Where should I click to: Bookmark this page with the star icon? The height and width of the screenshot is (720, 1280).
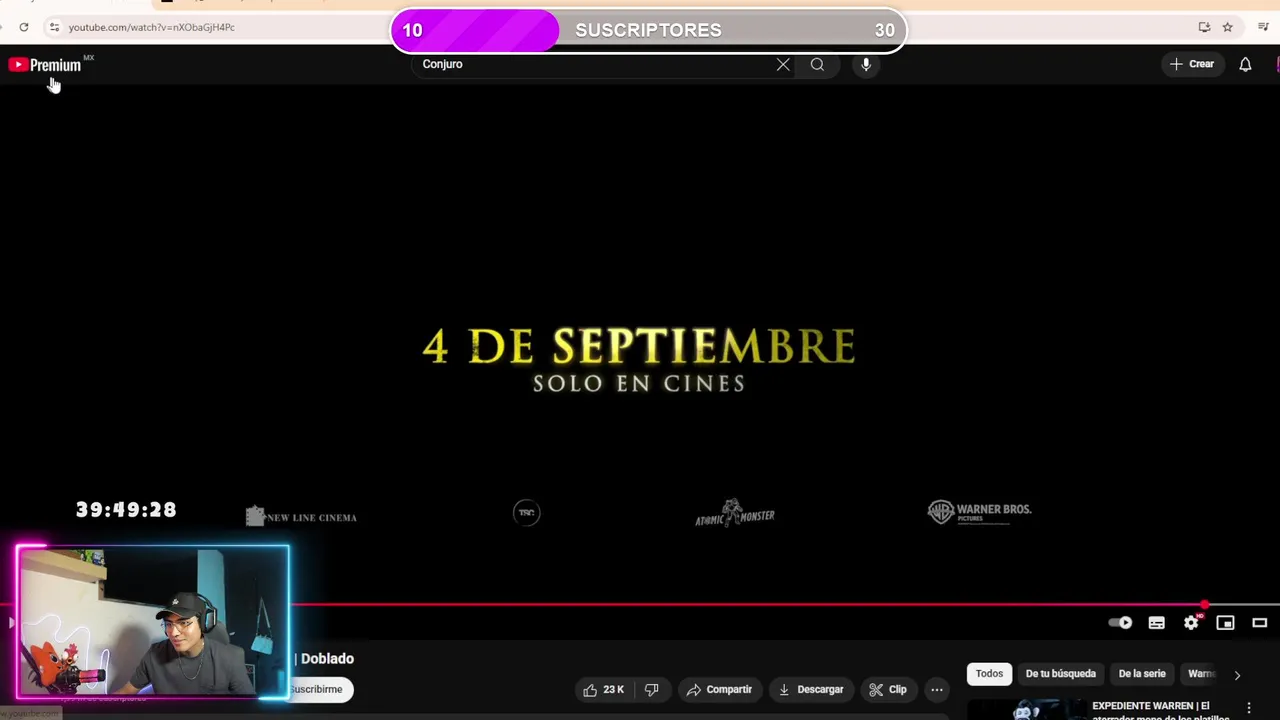tap(1228, 27)
